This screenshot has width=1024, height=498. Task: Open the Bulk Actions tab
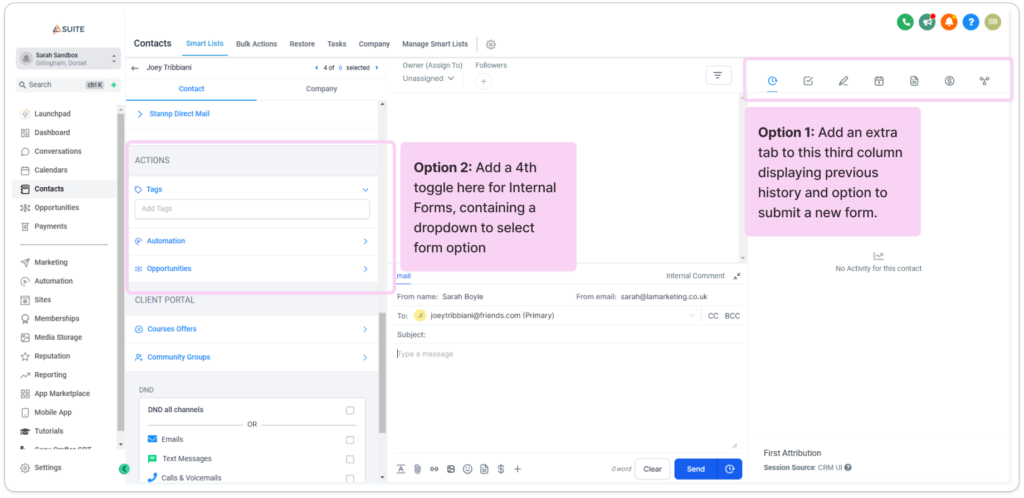tap(257, 44)
